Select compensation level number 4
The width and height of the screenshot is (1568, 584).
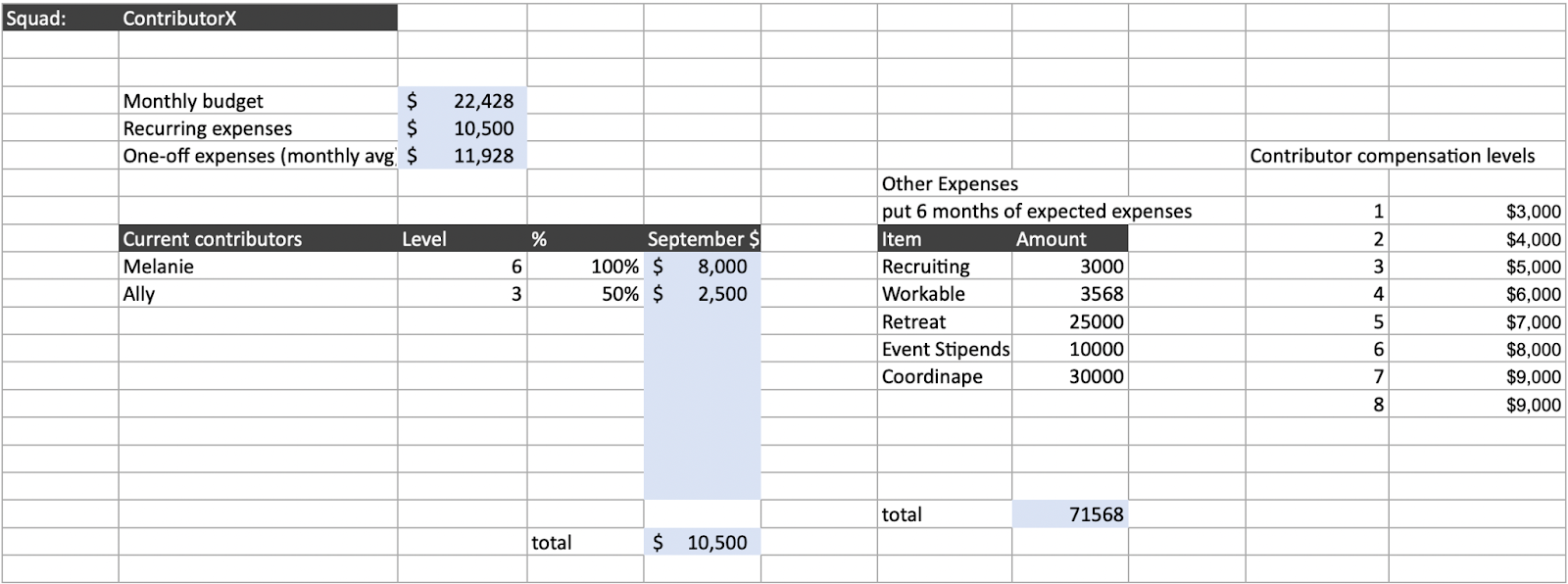1317,294
